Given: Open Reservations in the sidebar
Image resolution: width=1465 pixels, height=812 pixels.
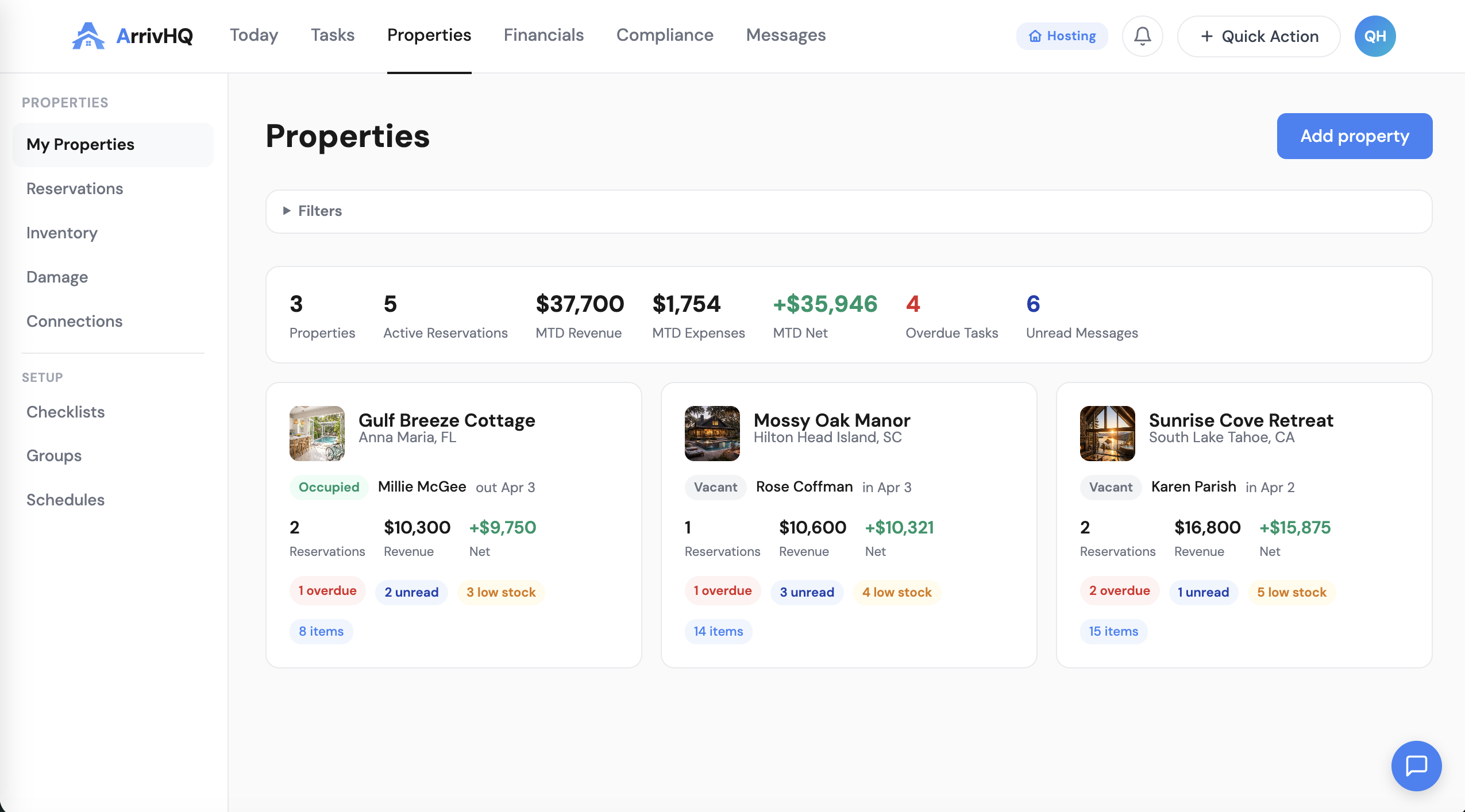Looking at the screenshot, I should click(75, 188).
